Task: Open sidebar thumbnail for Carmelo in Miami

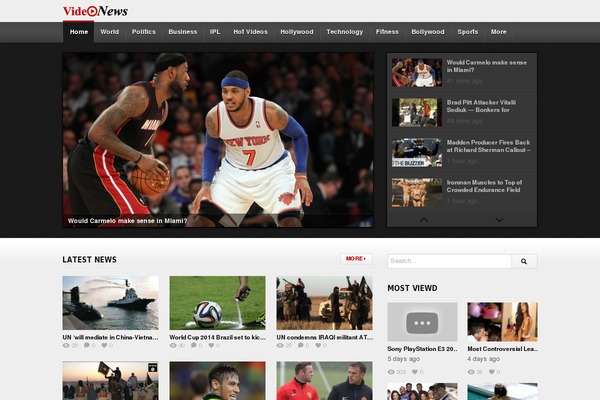Action: pyautogui.click(x=417, y=72)
